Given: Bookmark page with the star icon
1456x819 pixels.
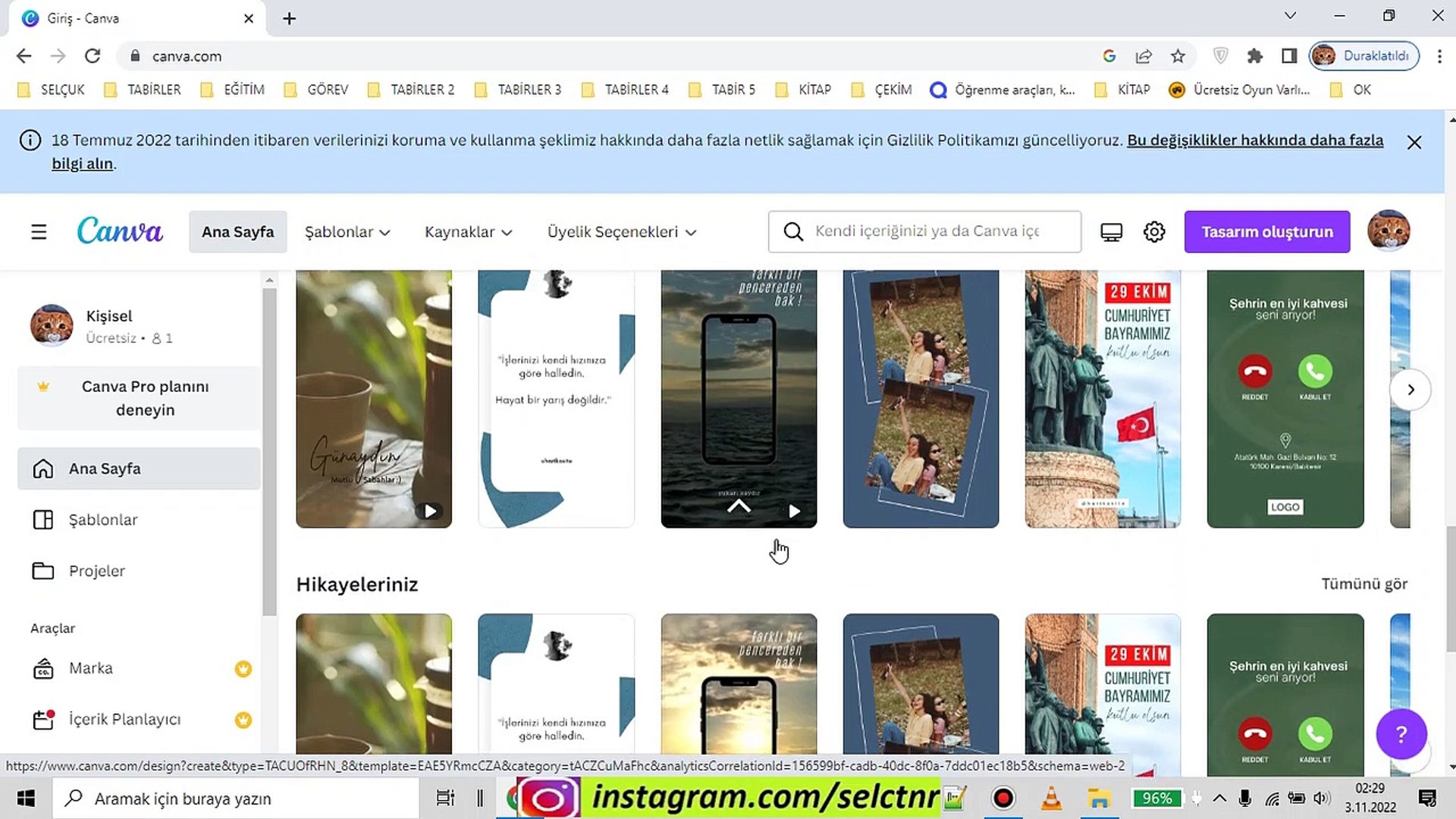Looking at the screenshot, I should coord(1178,56).
